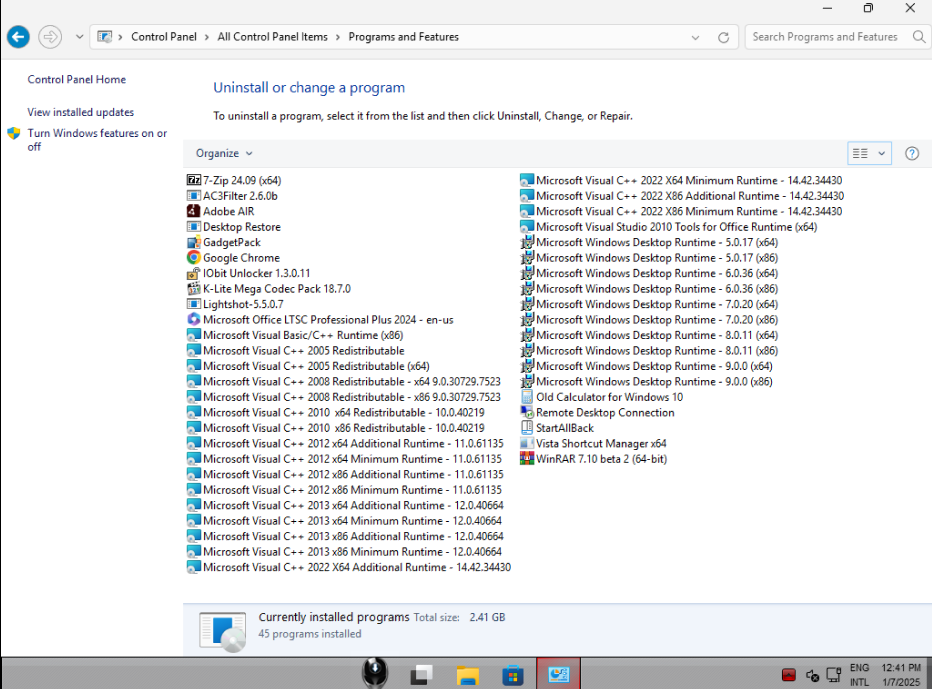This screenshot has width=932, height=689.
Task: Open Control Panel Home link
Action: coord(77,80)
